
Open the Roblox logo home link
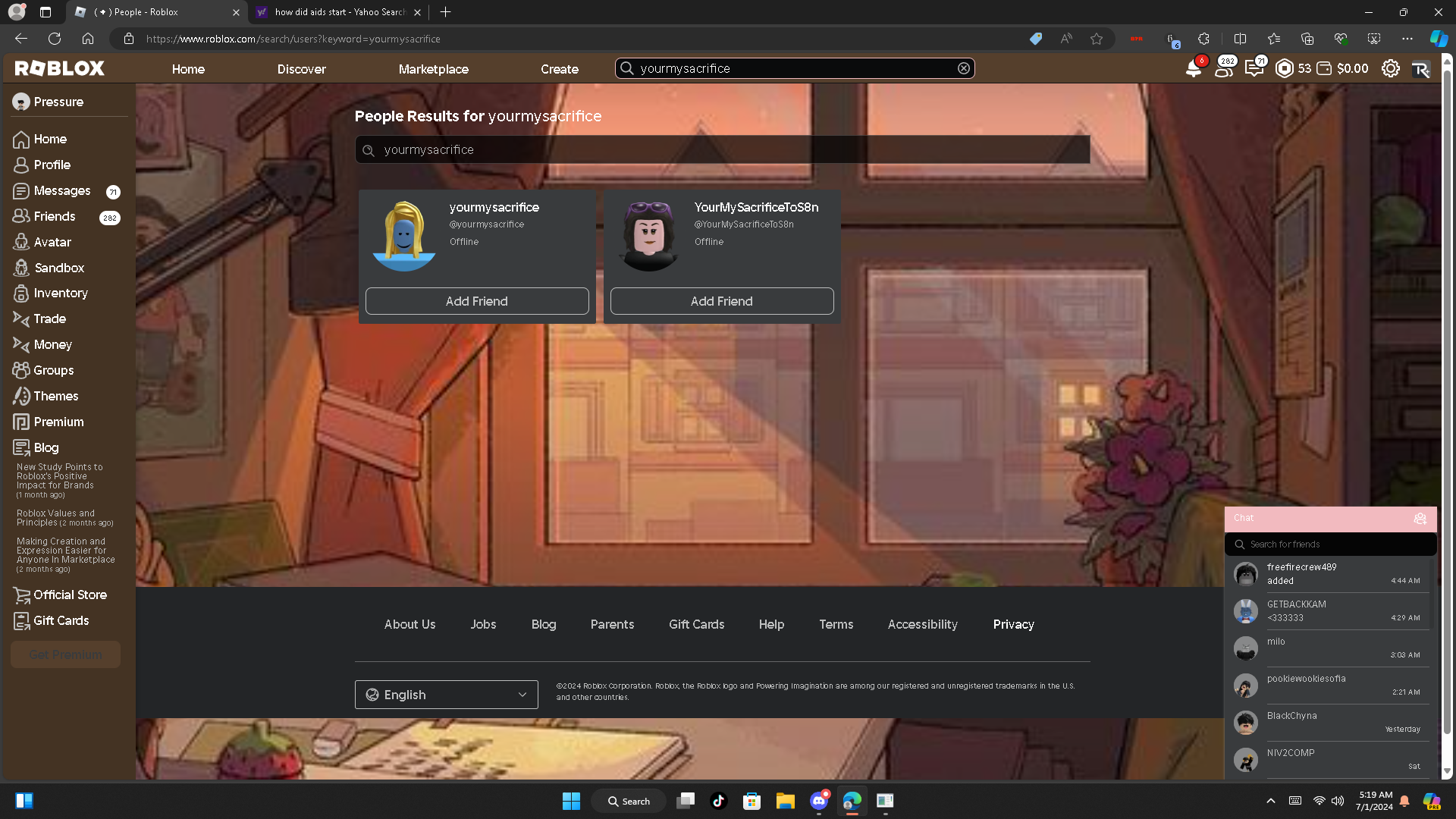(x=59, y=68)
